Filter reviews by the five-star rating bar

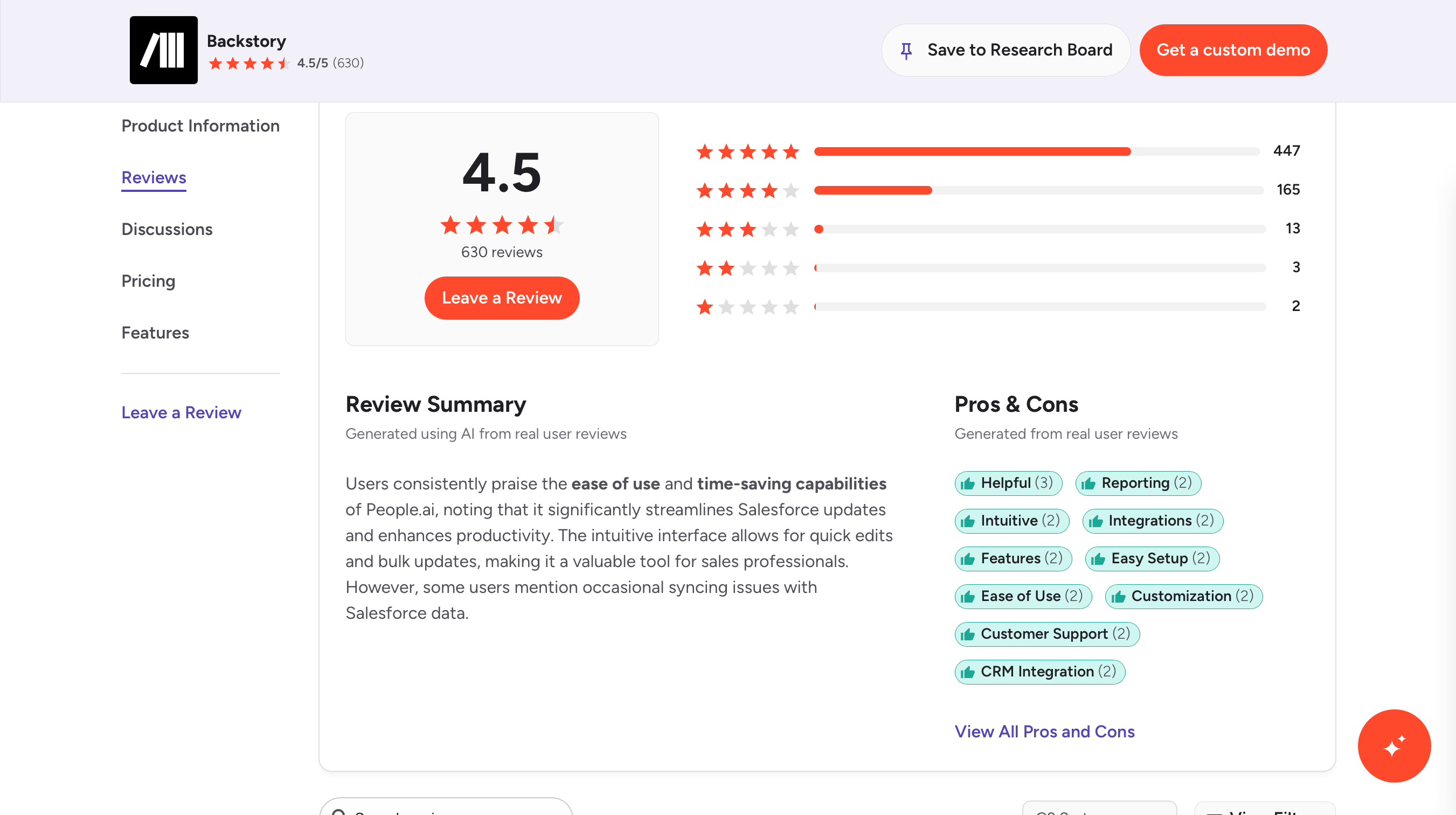[x=1036, y=151]
